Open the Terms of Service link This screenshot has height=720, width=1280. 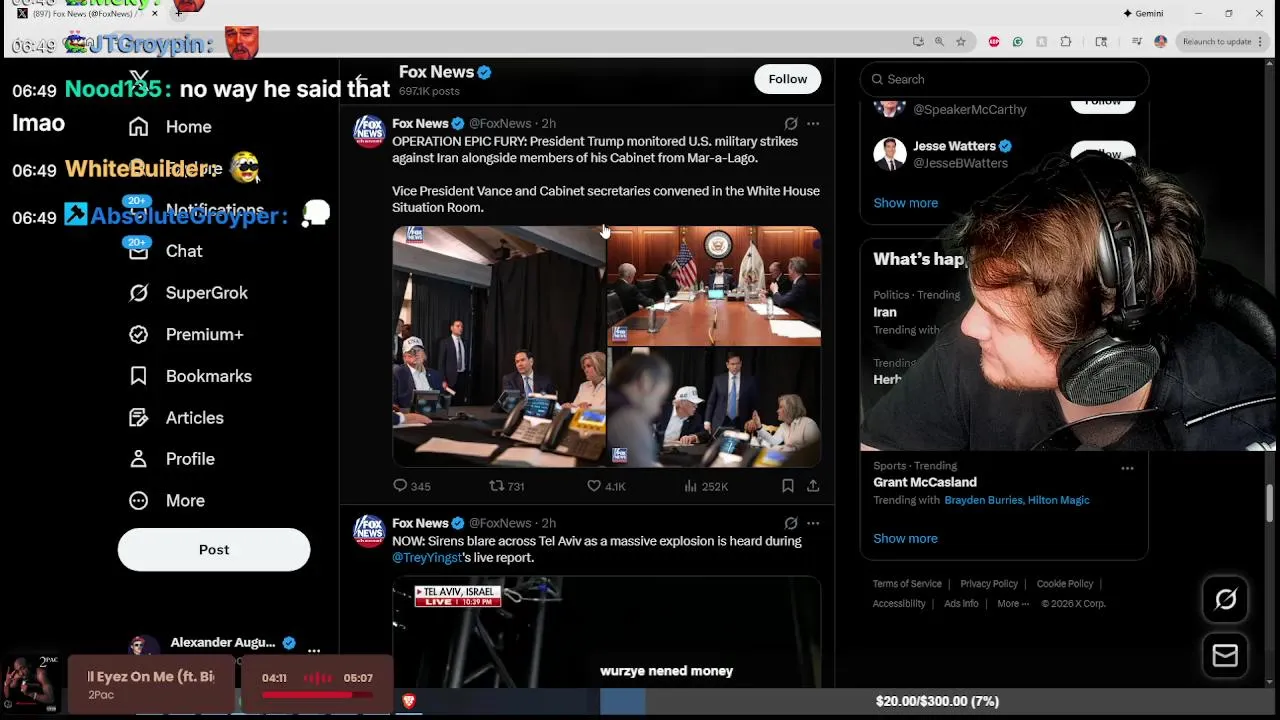coord(907,584)
